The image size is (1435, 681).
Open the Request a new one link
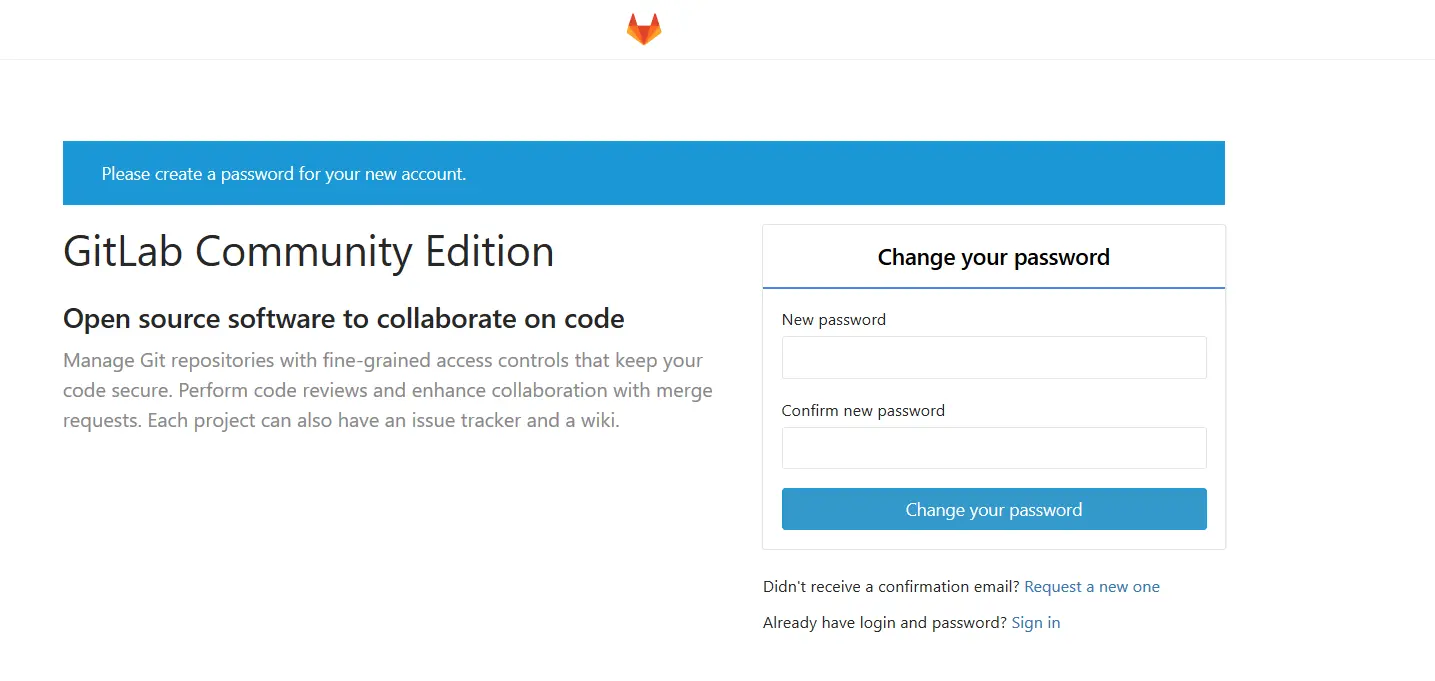pyautogui.click(x=1092, y=587)
